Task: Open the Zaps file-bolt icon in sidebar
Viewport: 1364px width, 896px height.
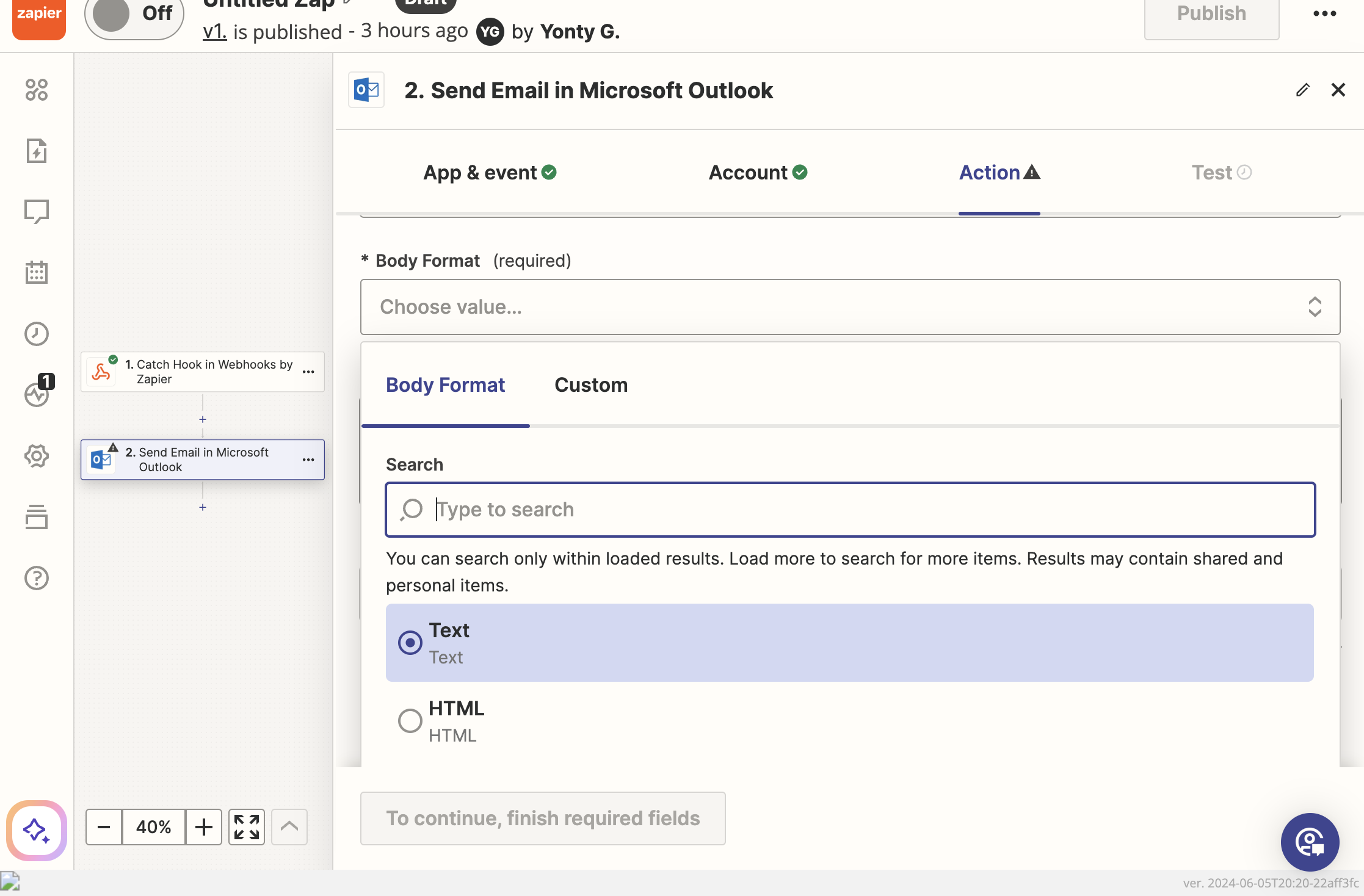Action: coord(37,151)
